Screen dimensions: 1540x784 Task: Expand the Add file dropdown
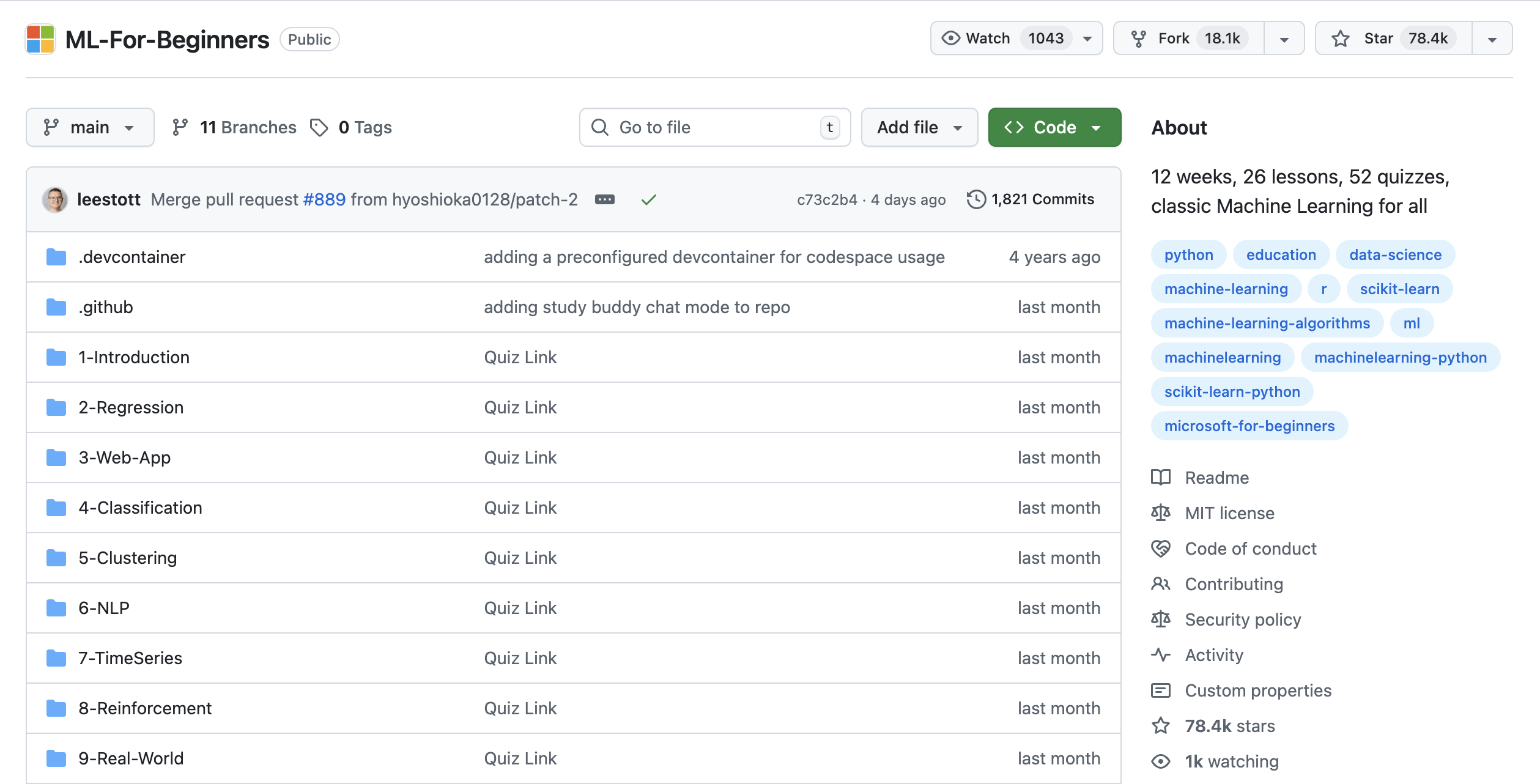point(919,127)
